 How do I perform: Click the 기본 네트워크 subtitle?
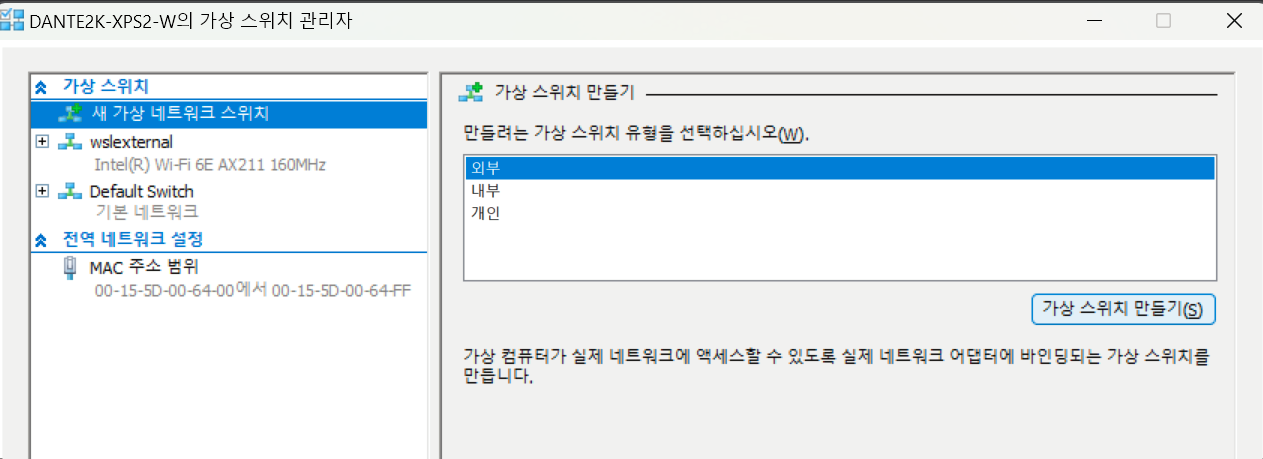(146, 212)
